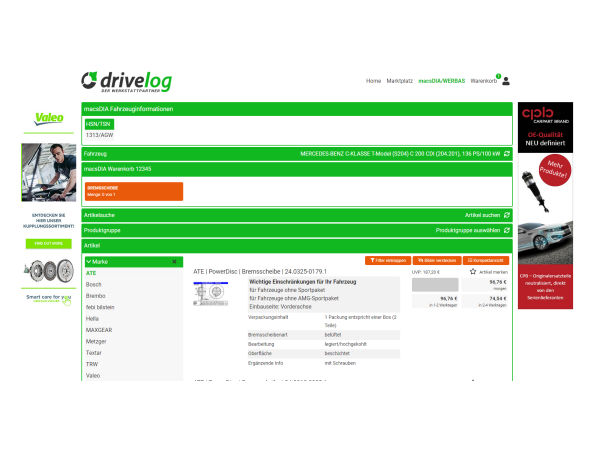This screenshot has width=600, height=450.
Task: Open Marktplatz in top navigation
Action: 399,81
